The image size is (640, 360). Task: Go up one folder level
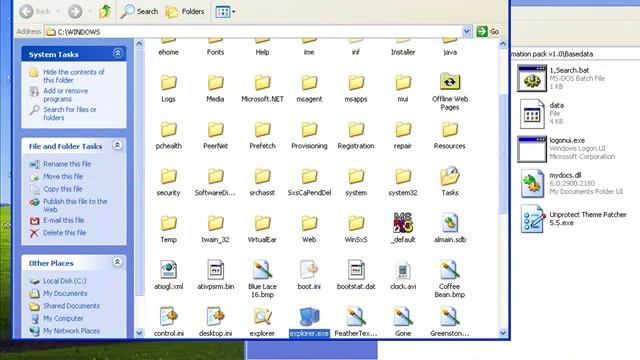coord(105,11)
